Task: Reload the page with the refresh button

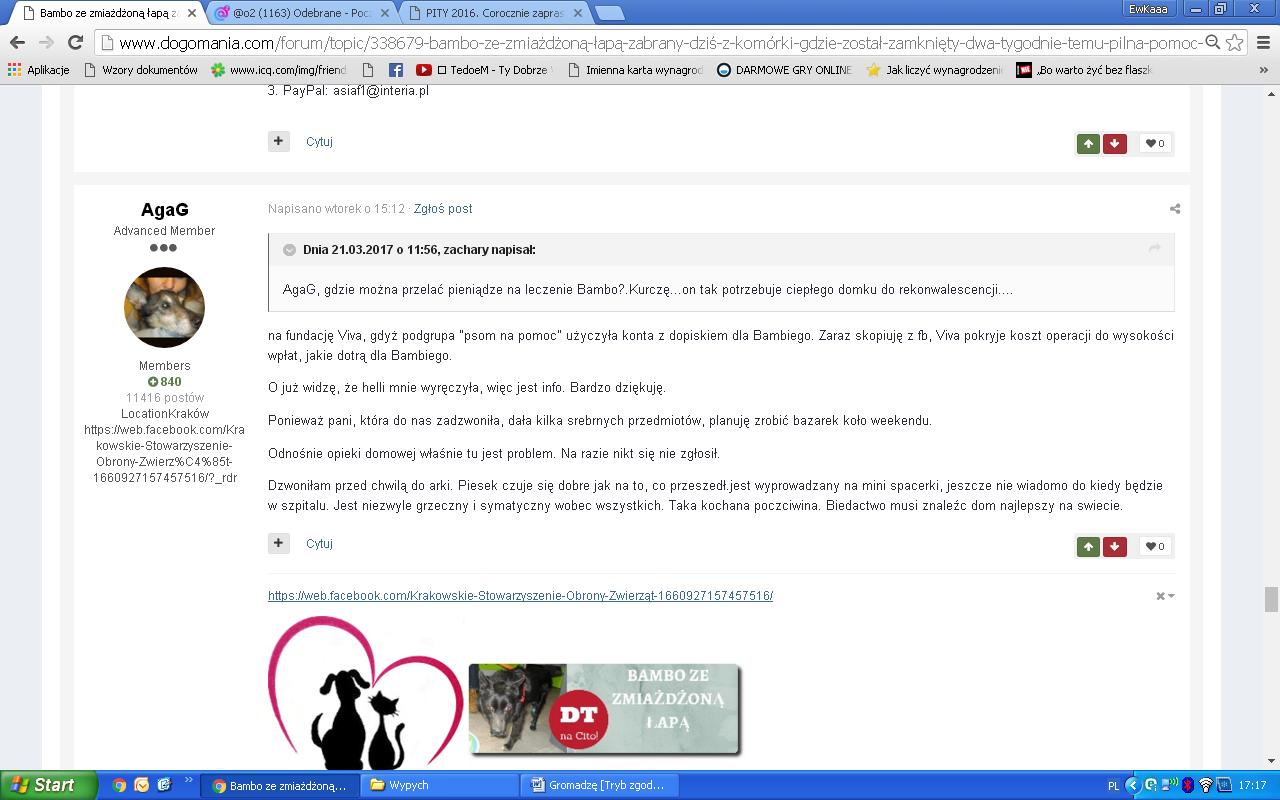Action: 75,43
